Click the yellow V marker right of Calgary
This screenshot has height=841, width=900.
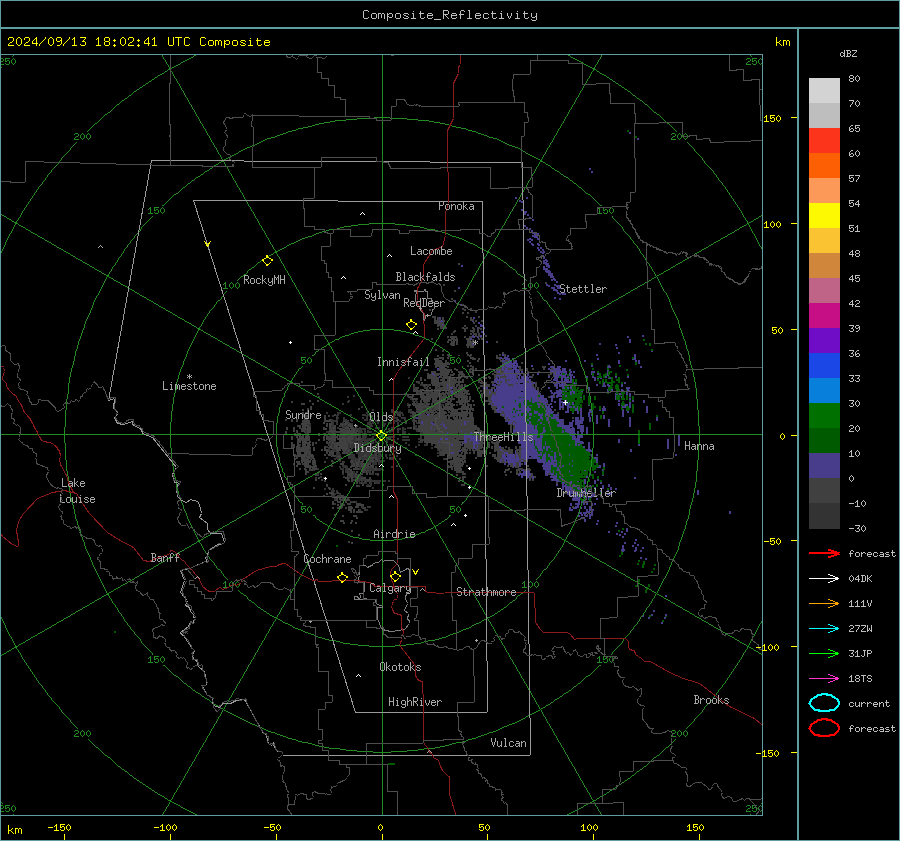(416, 572)
